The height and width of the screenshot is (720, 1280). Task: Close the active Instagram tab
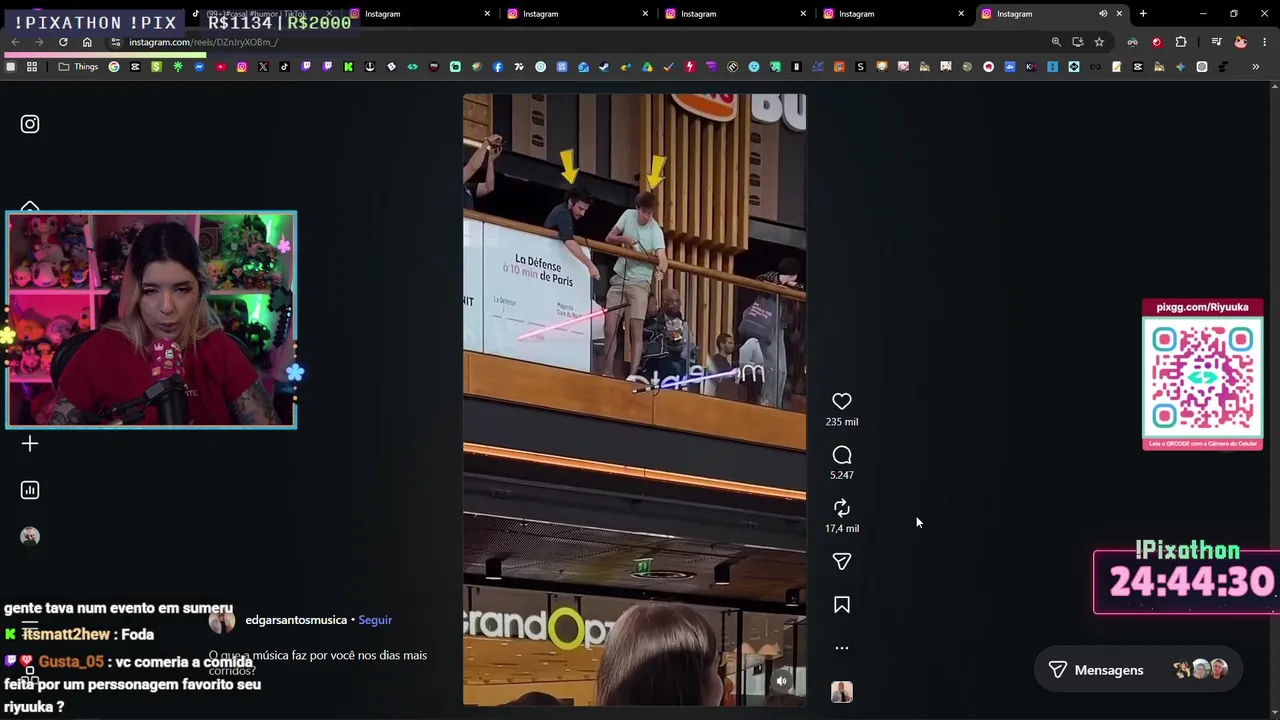click(x=1119, y=14)
